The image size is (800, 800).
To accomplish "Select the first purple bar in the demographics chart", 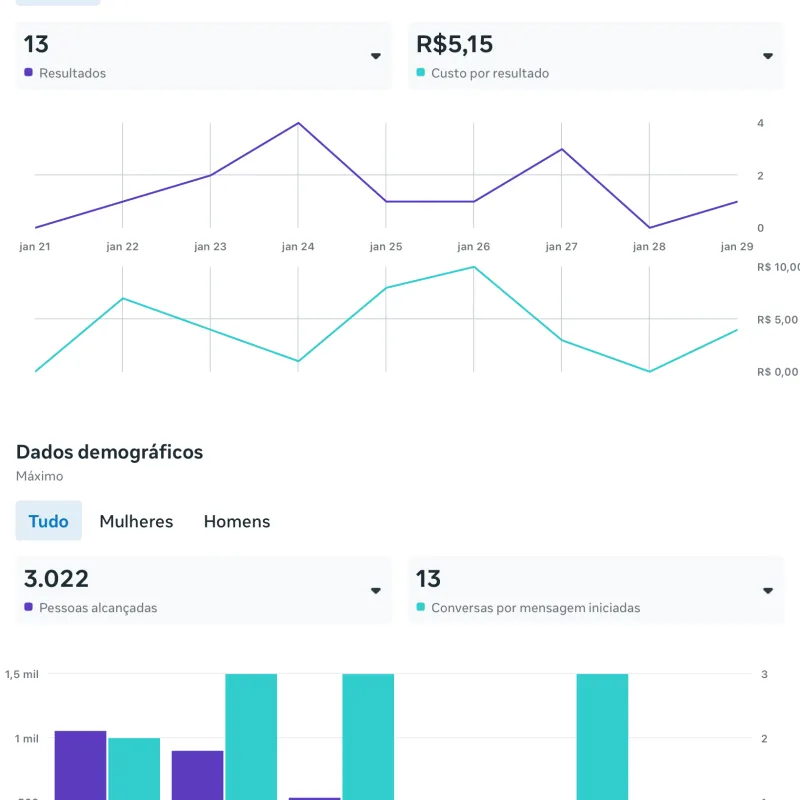I will point(80,765).
